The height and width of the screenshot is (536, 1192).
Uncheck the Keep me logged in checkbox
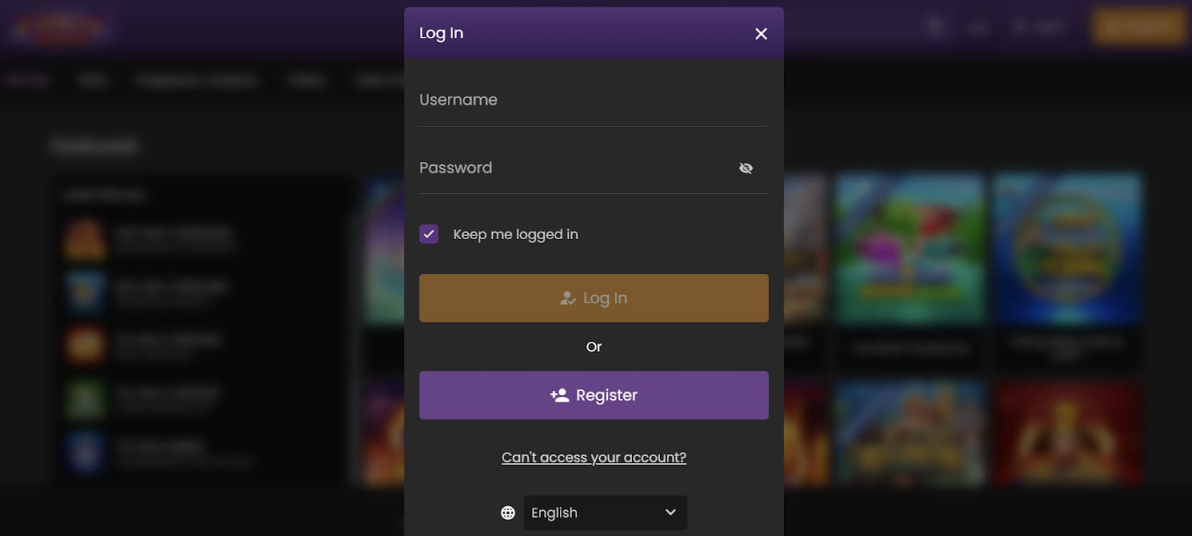point(429,234)
